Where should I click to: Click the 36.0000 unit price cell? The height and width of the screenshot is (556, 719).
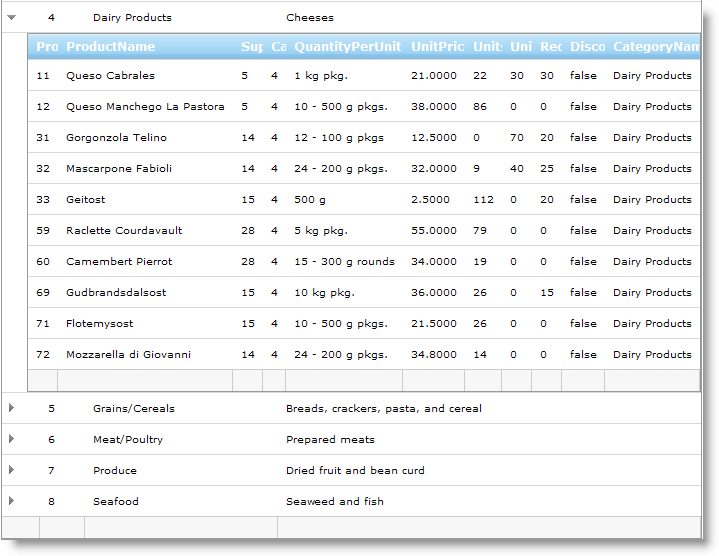click(x=434, y=292)
